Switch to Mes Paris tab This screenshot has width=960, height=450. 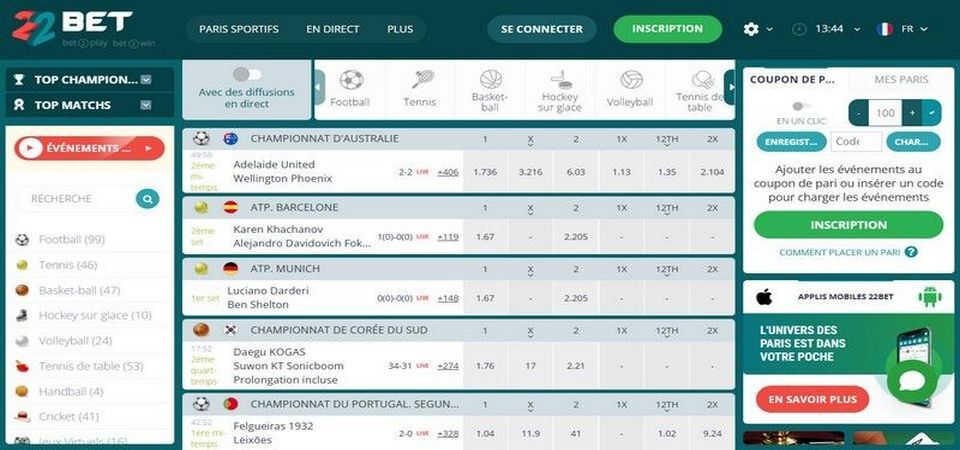[x=901, y=79]
